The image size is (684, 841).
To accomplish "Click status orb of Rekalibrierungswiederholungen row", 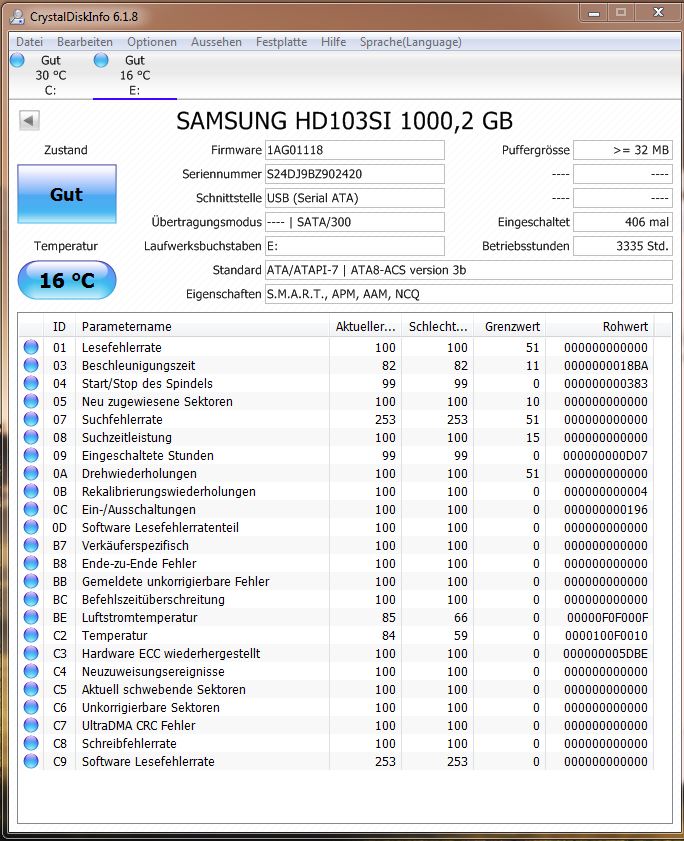I will 31,491.
